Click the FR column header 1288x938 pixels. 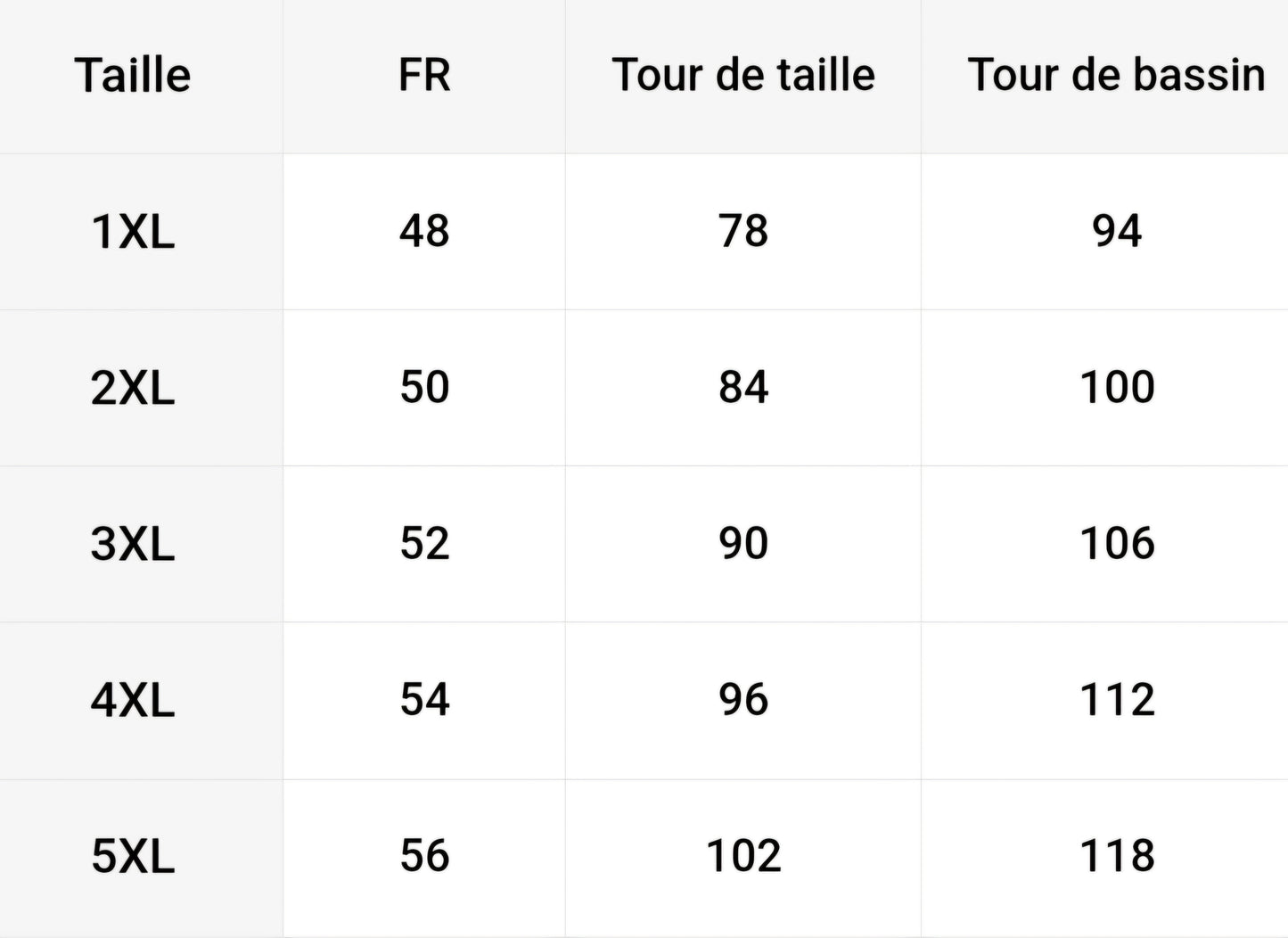(424, 75)
